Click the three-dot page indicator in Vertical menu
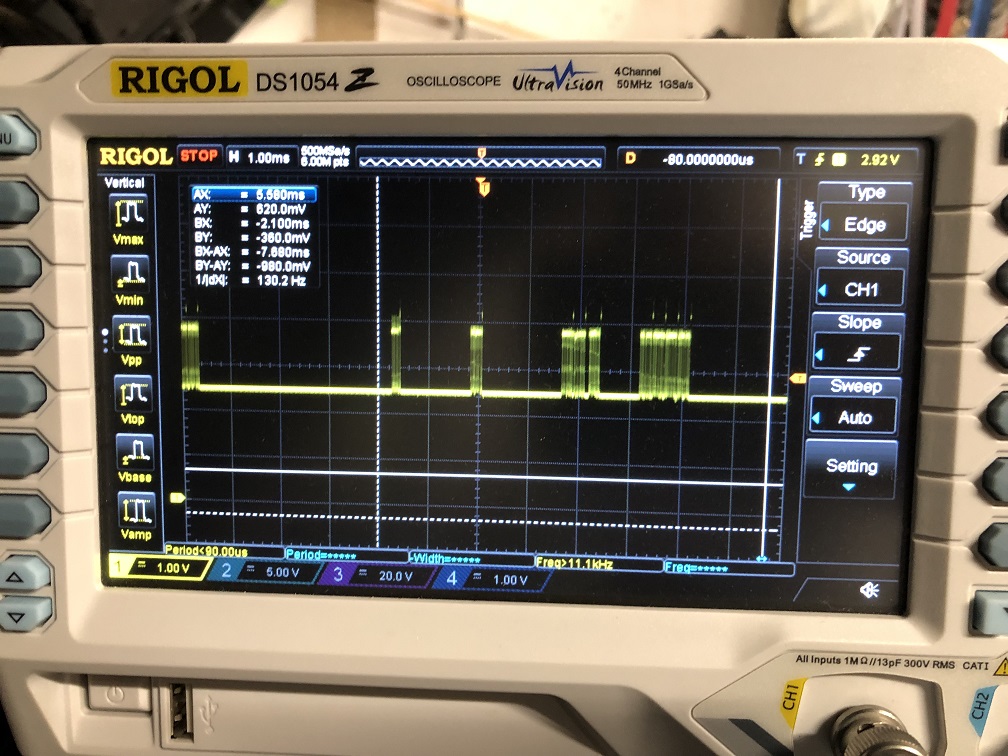The height and width of the screenshot is (756, 1008). tap(105, 341)
